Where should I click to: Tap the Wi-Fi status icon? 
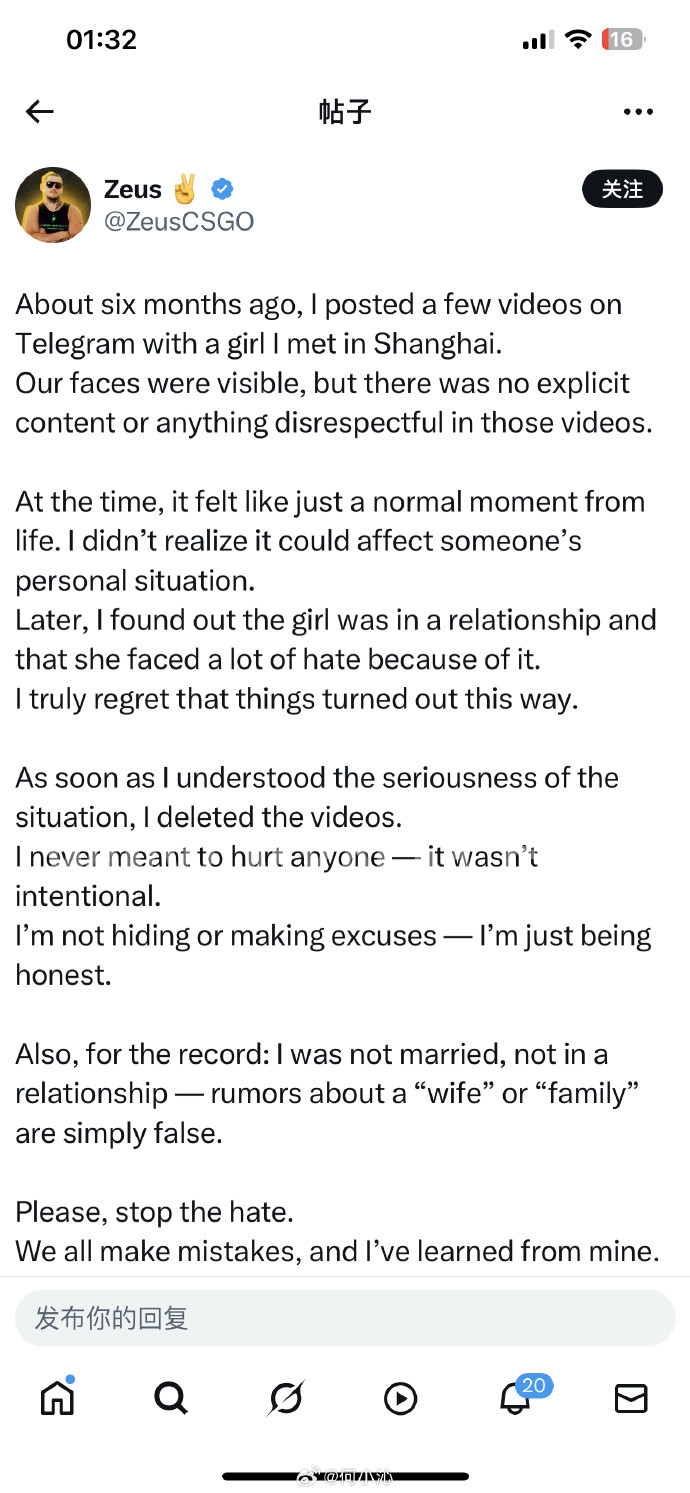click(x=577, y=40)
